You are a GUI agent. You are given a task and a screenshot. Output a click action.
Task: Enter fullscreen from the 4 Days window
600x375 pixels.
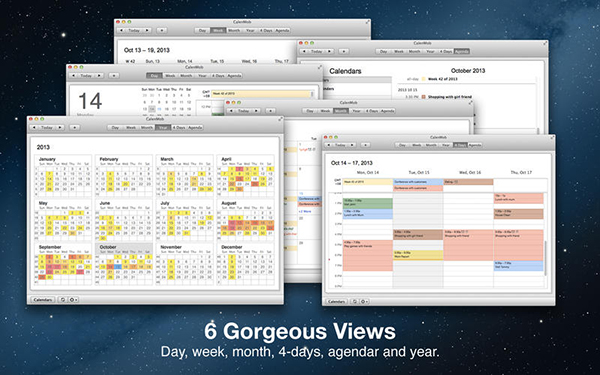pyautogui.click(x=552, y=137)
